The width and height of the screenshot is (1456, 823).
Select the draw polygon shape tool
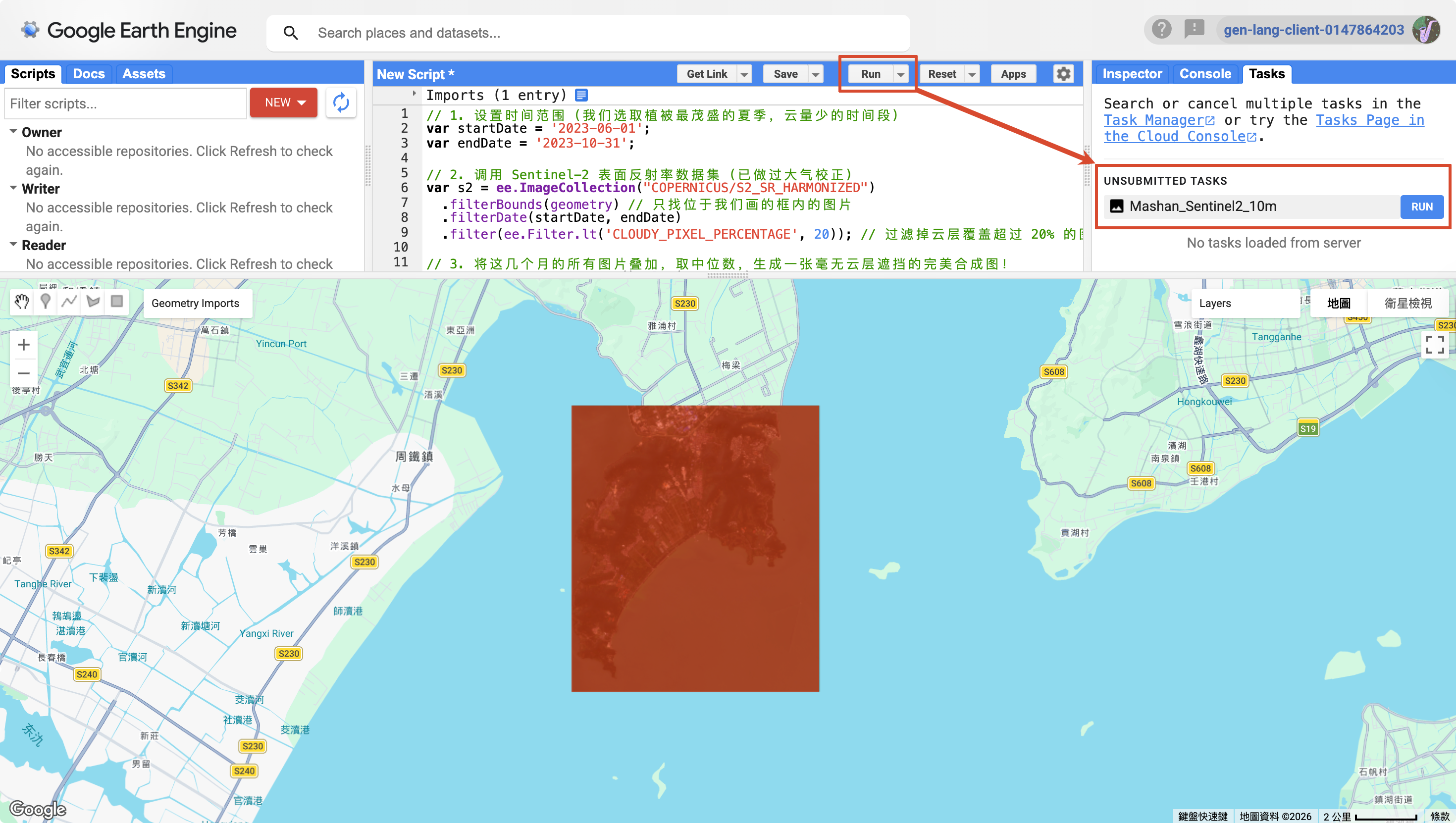pos(93,302)
